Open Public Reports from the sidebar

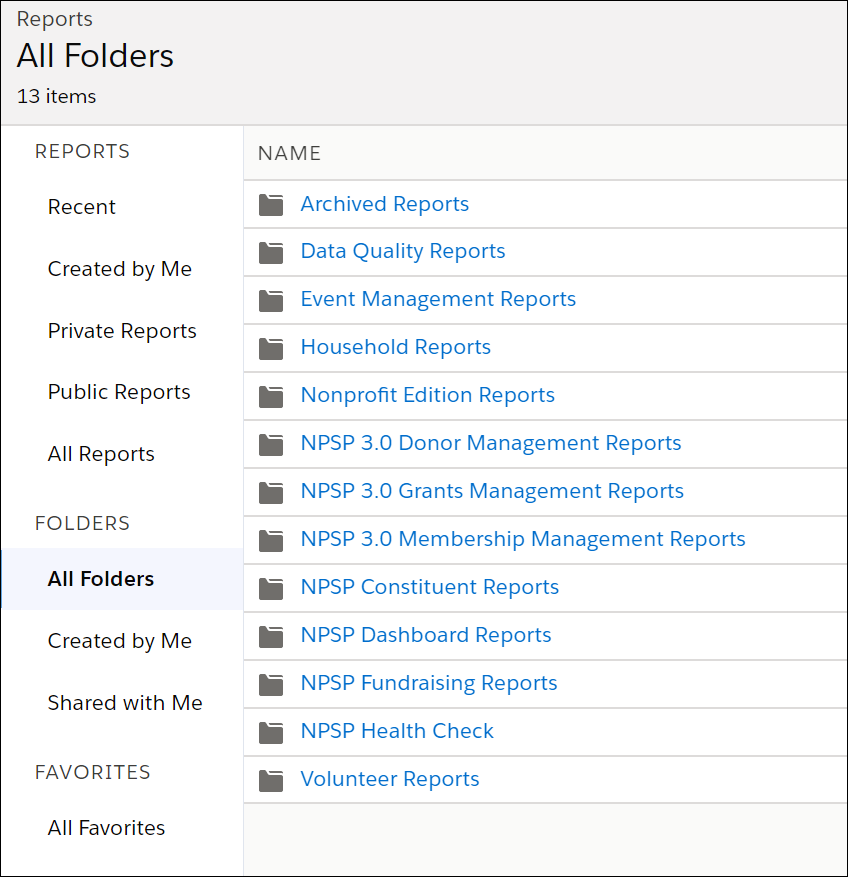click(118, 392)
